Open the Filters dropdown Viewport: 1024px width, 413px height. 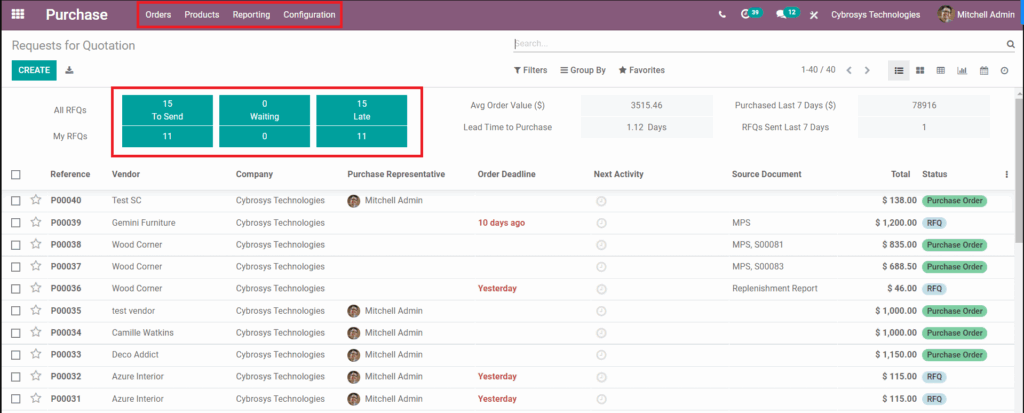pos(530,70)
